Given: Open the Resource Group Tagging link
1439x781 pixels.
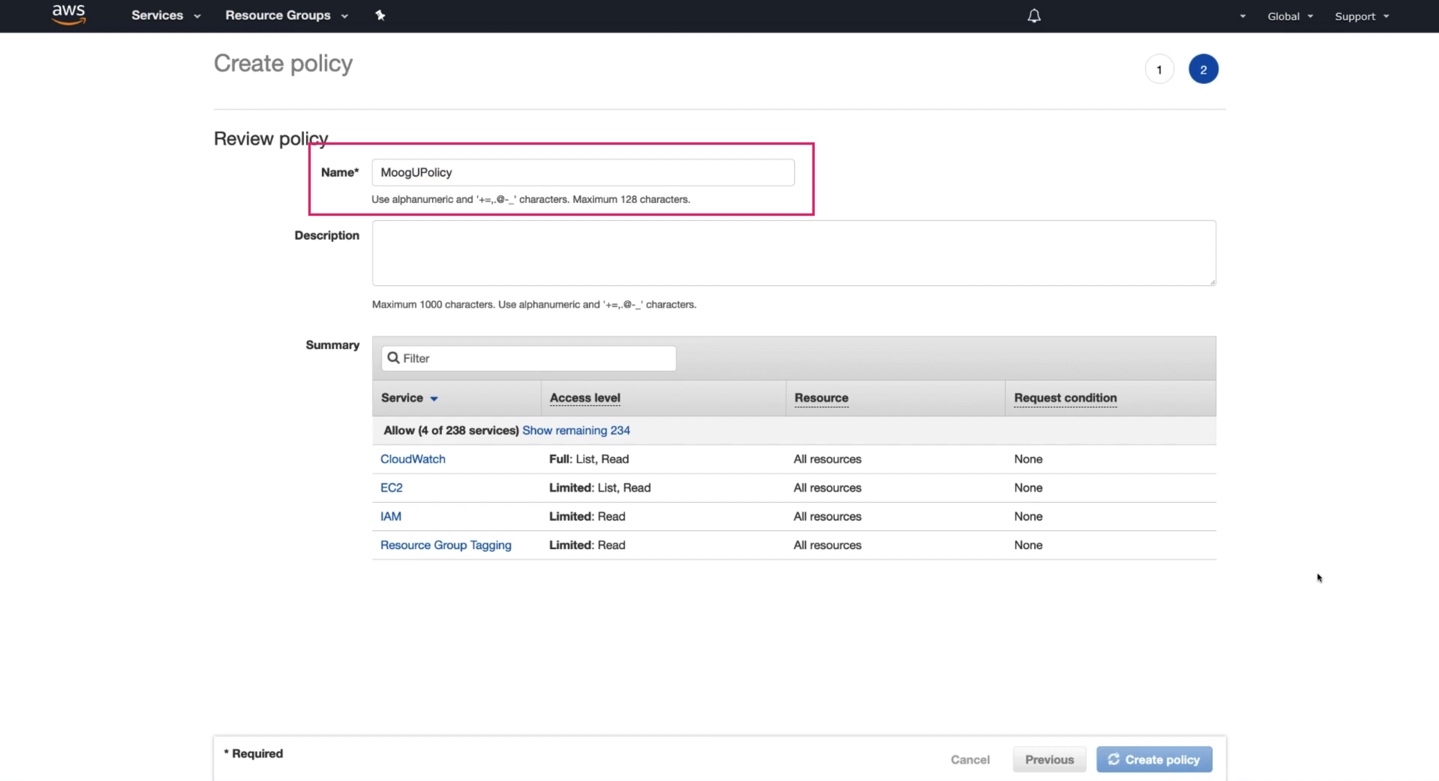Looking at the screenshot, I should coord(446,545).
